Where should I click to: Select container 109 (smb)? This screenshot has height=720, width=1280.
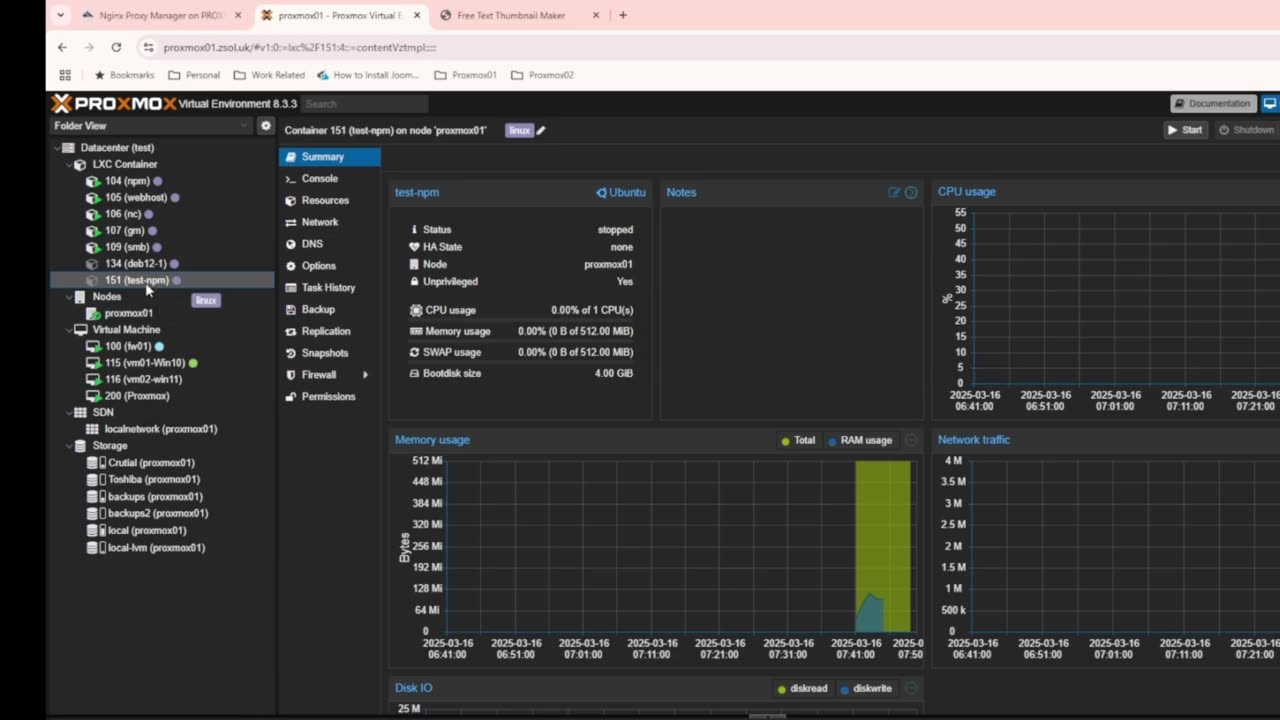click(x=127, y=247)
